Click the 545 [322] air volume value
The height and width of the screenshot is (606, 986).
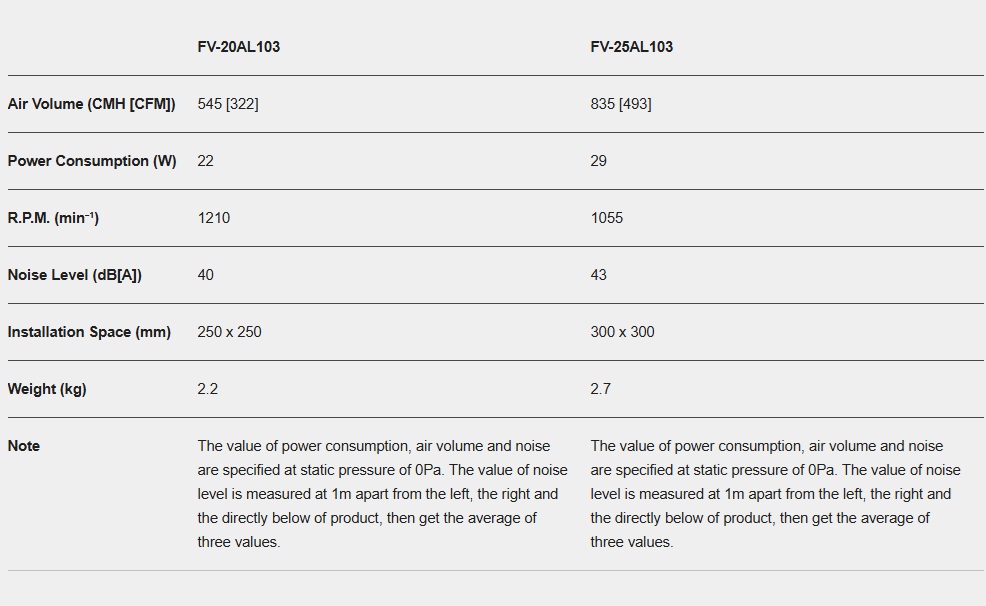tap(228, 104)
